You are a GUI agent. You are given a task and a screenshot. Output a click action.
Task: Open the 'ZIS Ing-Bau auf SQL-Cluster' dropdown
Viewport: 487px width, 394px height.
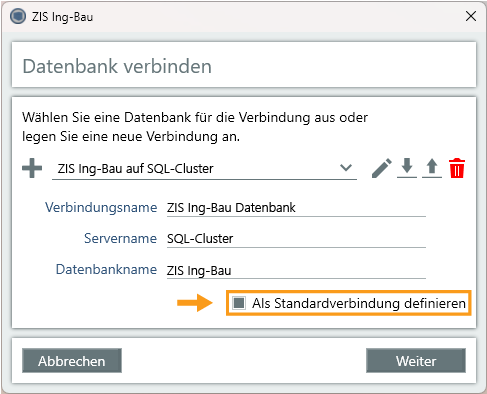(x=204, y=169)
